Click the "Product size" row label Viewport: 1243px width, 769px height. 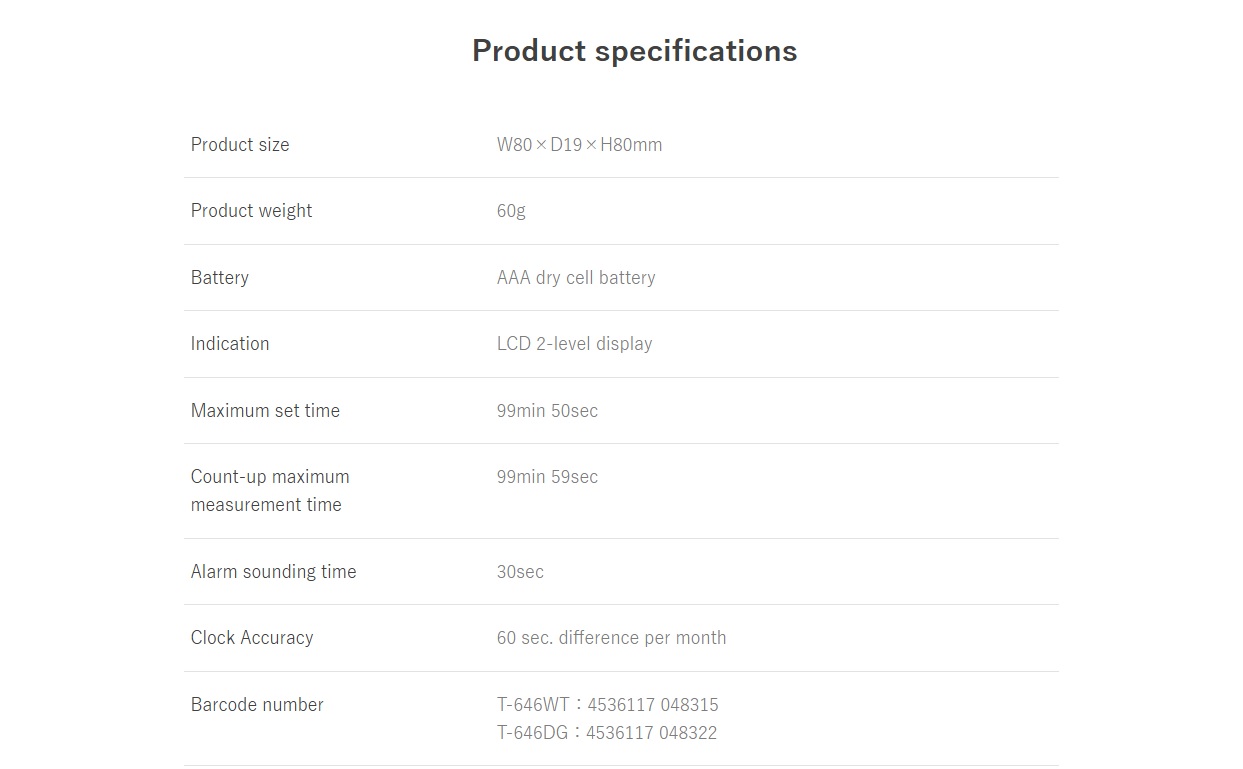click(240, 145)
